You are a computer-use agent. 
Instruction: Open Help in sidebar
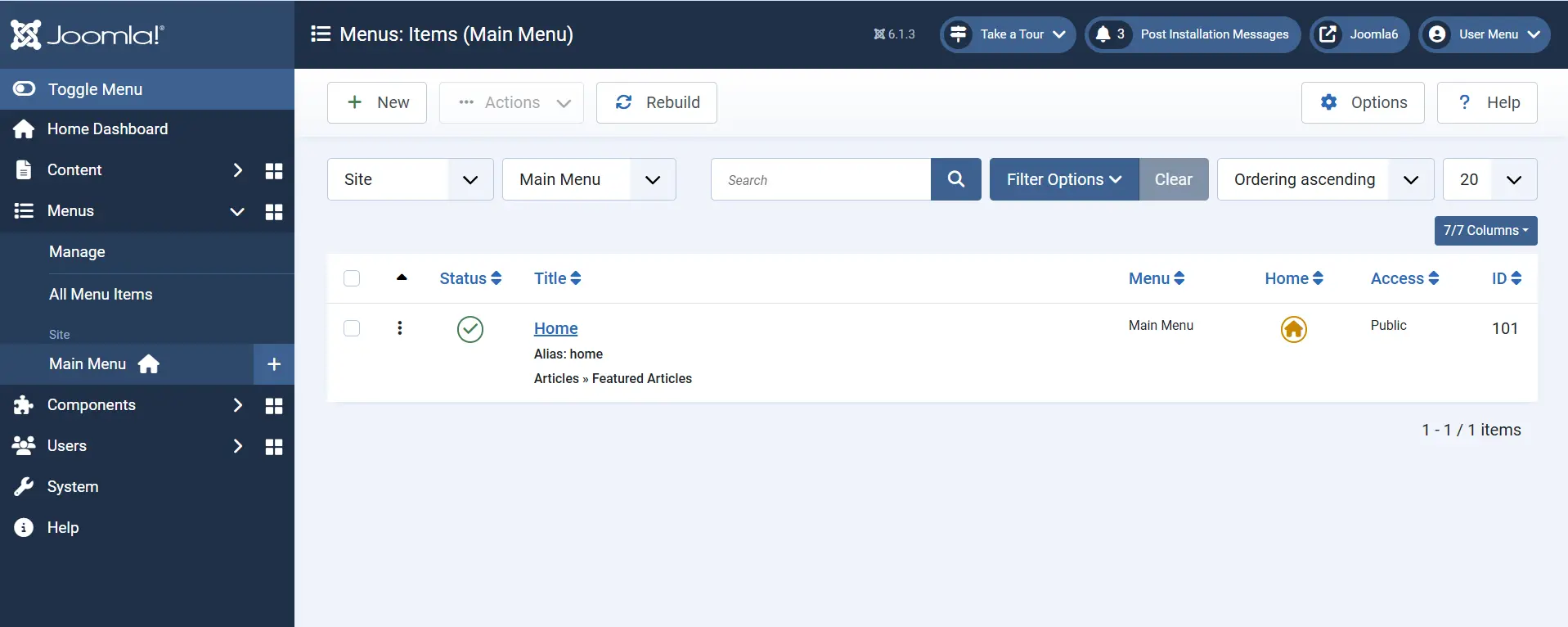point(147,528)
